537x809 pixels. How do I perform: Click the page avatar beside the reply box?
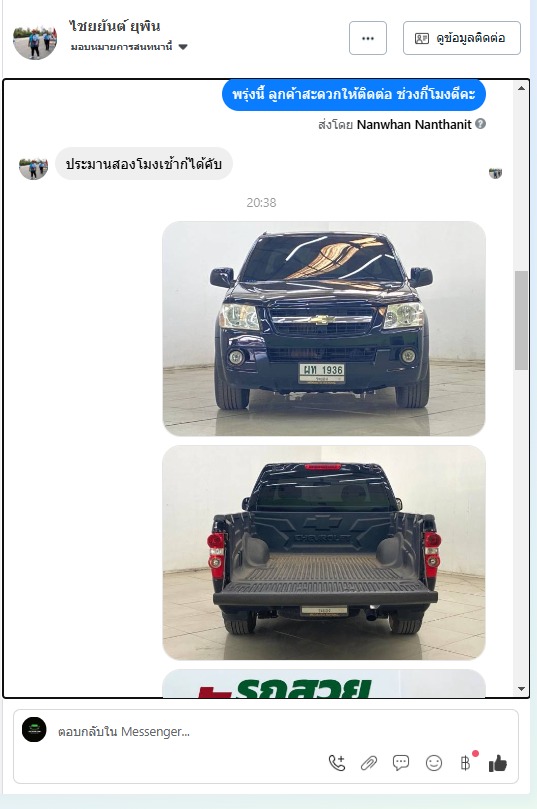coord(34,730)
